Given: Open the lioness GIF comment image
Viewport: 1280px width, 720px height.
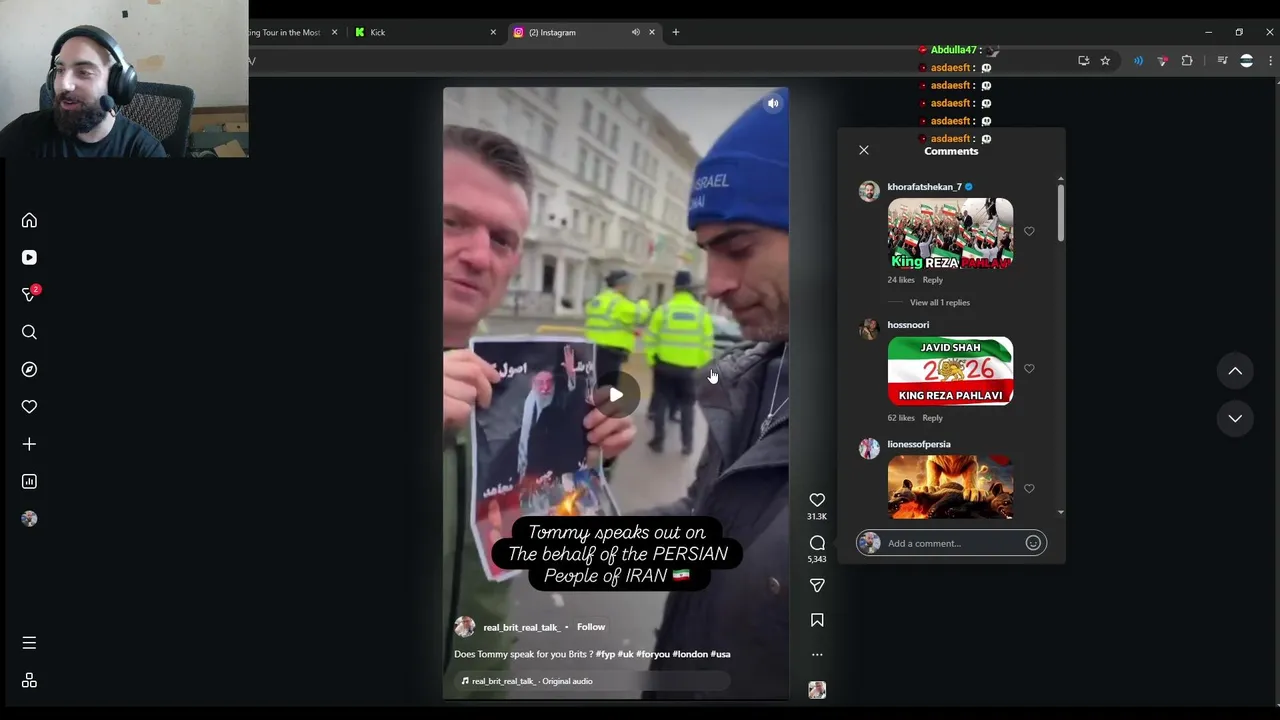Looking at the screenshot, I should point(950,487).
